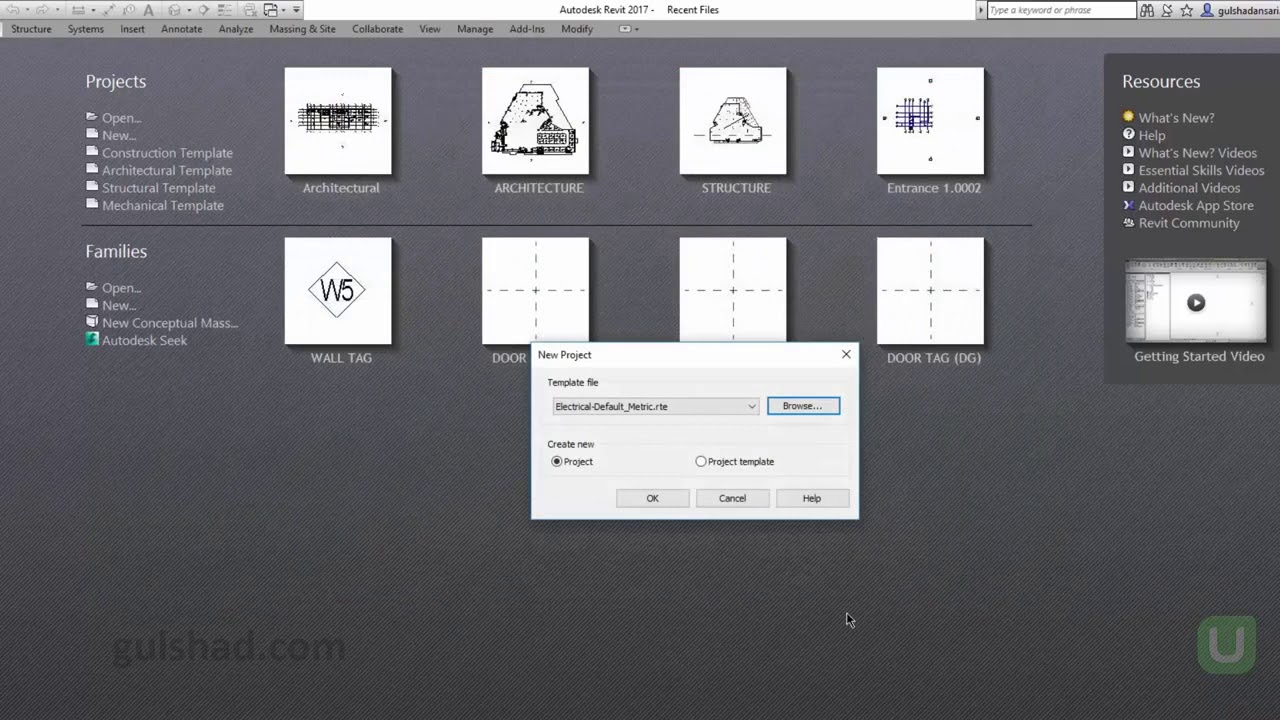
Task: Expand the Switch Windows dropdown arrow
Action: coord(283,10)
